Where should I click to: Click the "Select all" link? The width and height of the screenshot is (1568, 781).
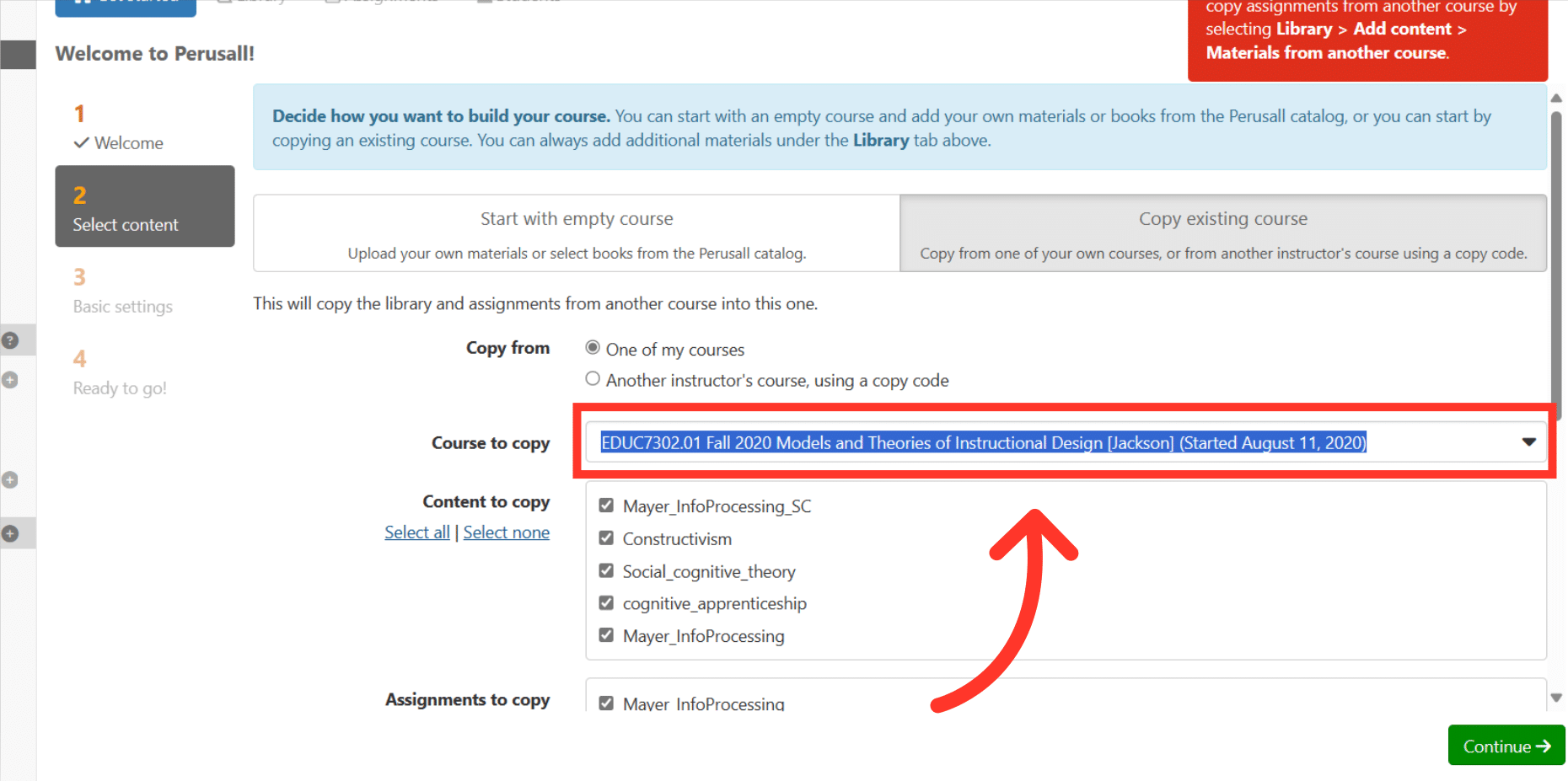(x=417, y=532)
